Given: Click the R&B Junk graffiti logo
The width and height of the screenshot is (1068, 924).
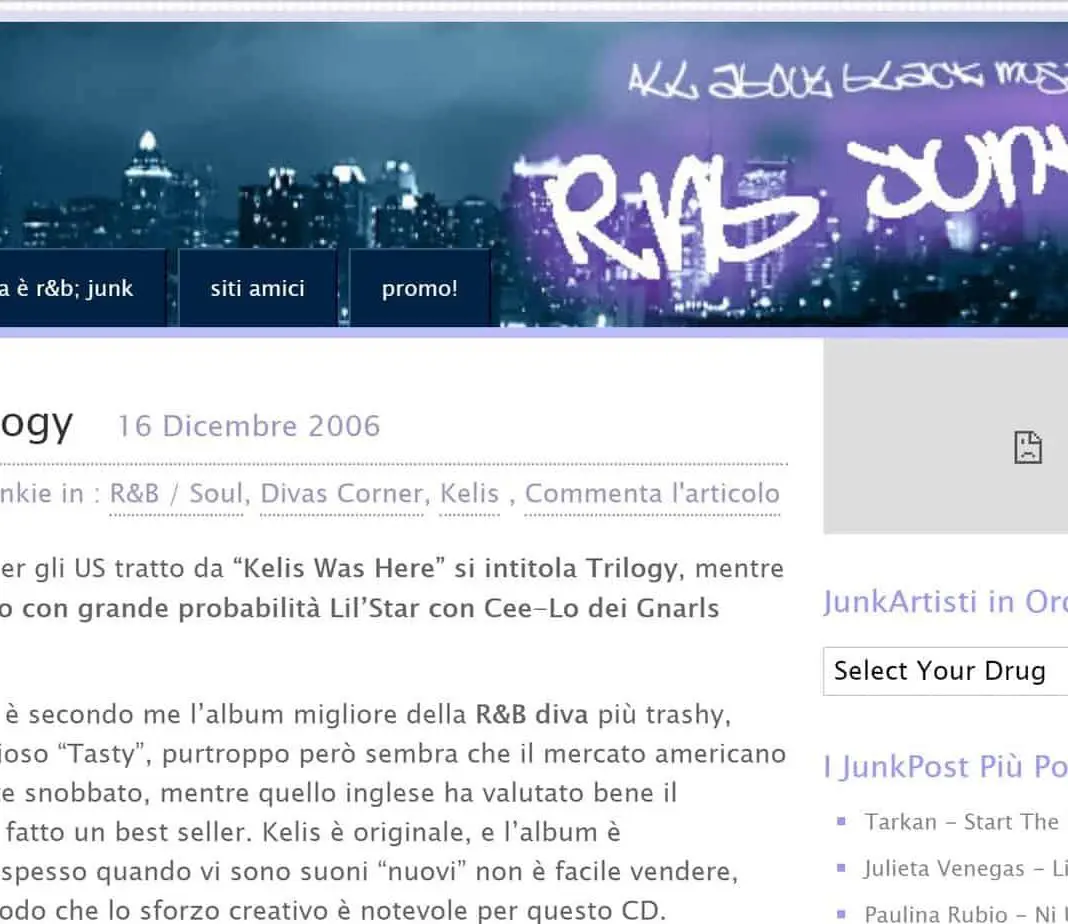Looking at the screenshot, I should point(804,211).
